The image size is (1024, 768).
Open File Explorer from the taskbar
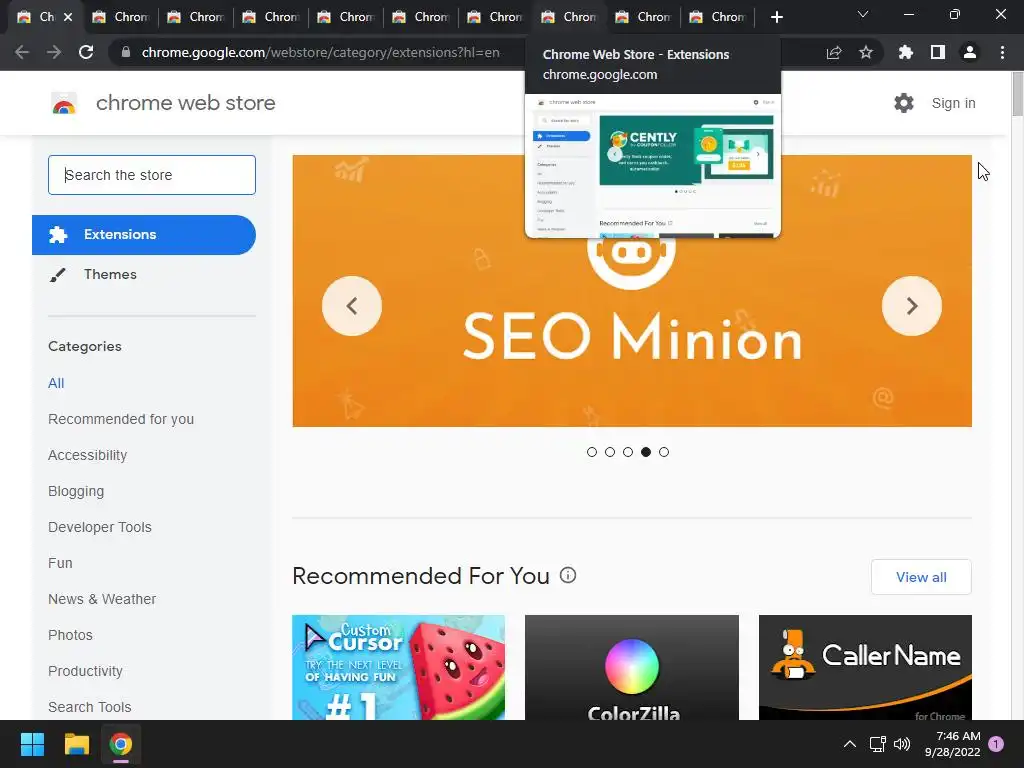[76, 744]
